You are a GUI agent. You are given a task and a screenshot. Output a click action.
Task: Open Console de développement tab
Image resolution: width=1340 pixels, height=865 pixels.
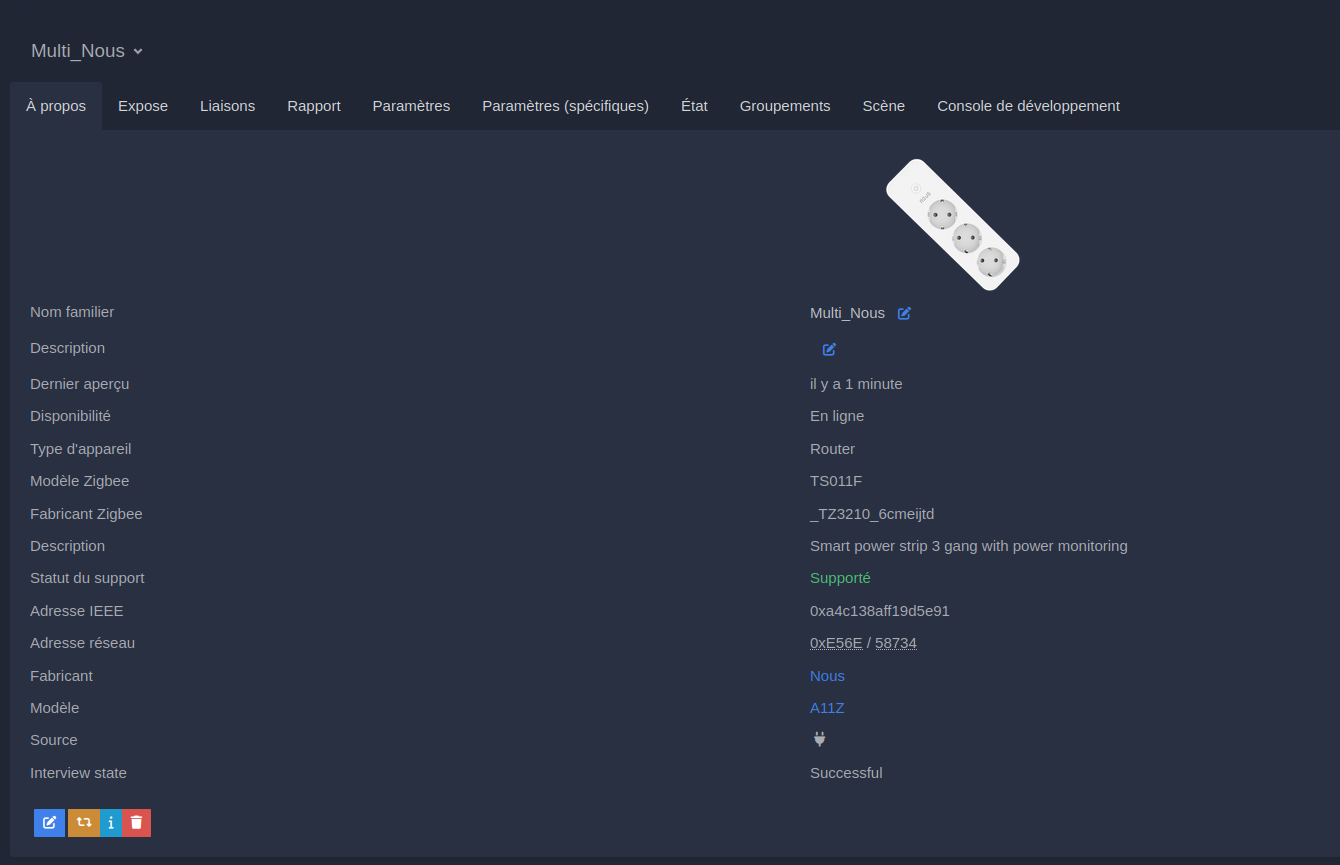pos(1028,106)
